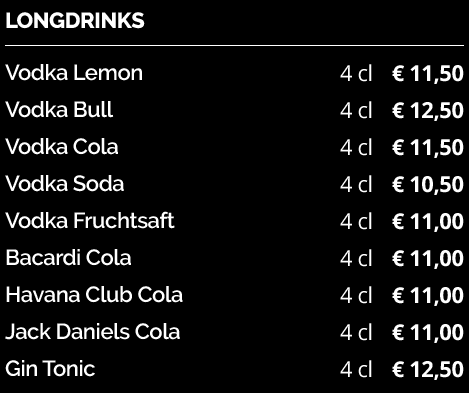Choose Vodka Cola from the list

[62, 147]
